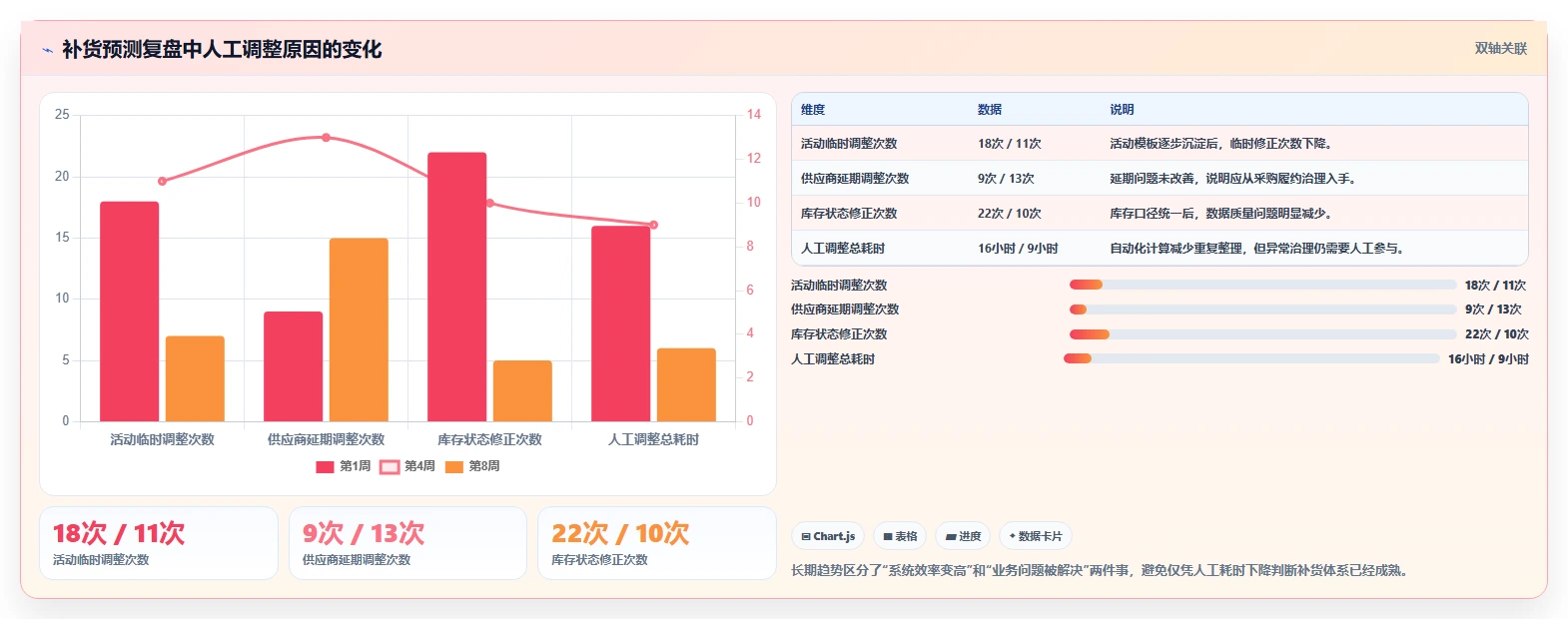
Task: Click the 表格 chip
Action: [x=900, y=536]
